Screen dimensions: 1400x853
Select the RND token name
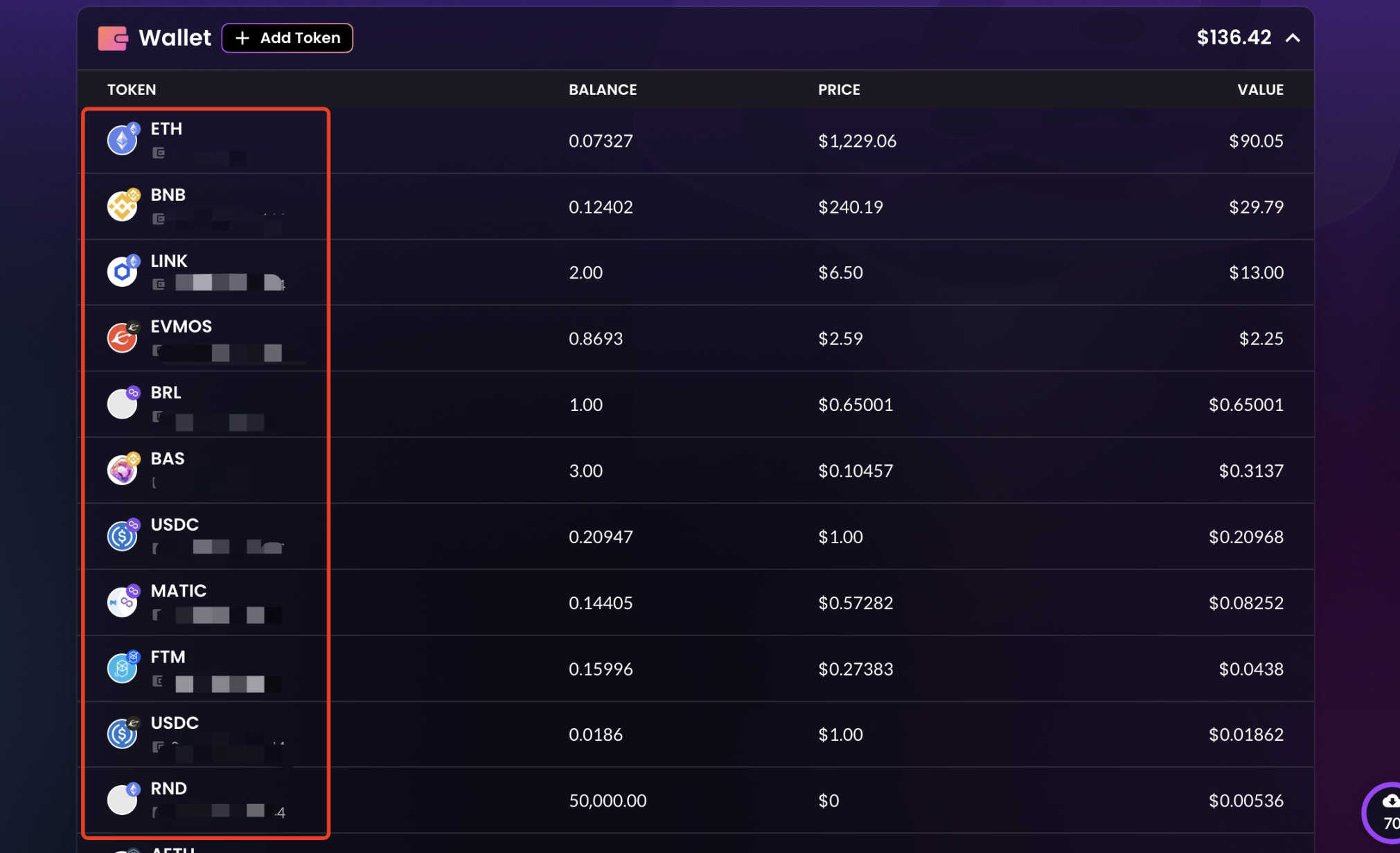[169, 789]
